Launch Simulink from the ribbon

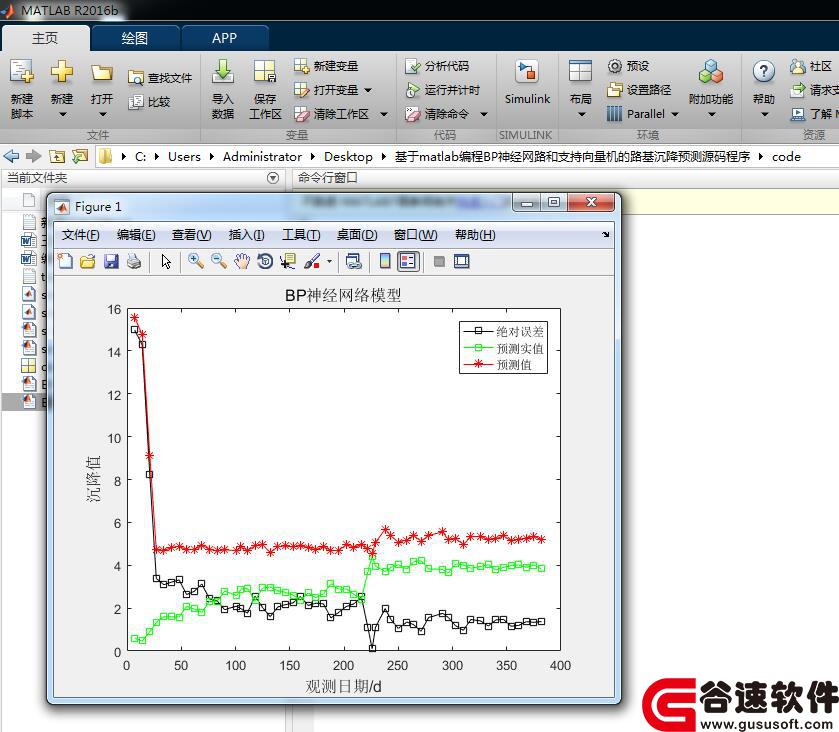(527, 81)
